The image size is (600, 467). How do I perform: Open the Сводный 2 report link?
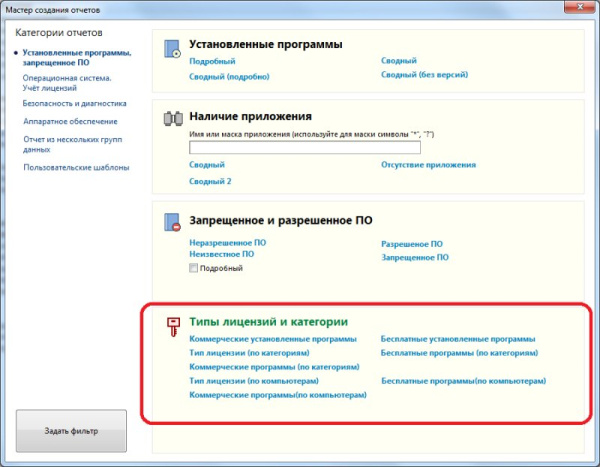(x=210, y=181)
